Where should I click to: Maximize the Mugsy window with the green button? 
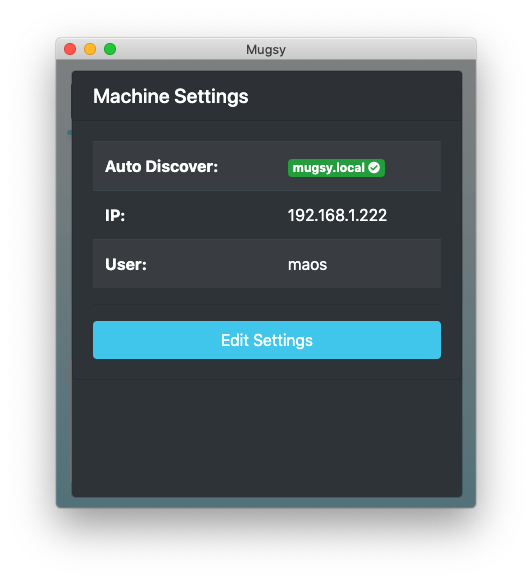click(x=110, y=49)
